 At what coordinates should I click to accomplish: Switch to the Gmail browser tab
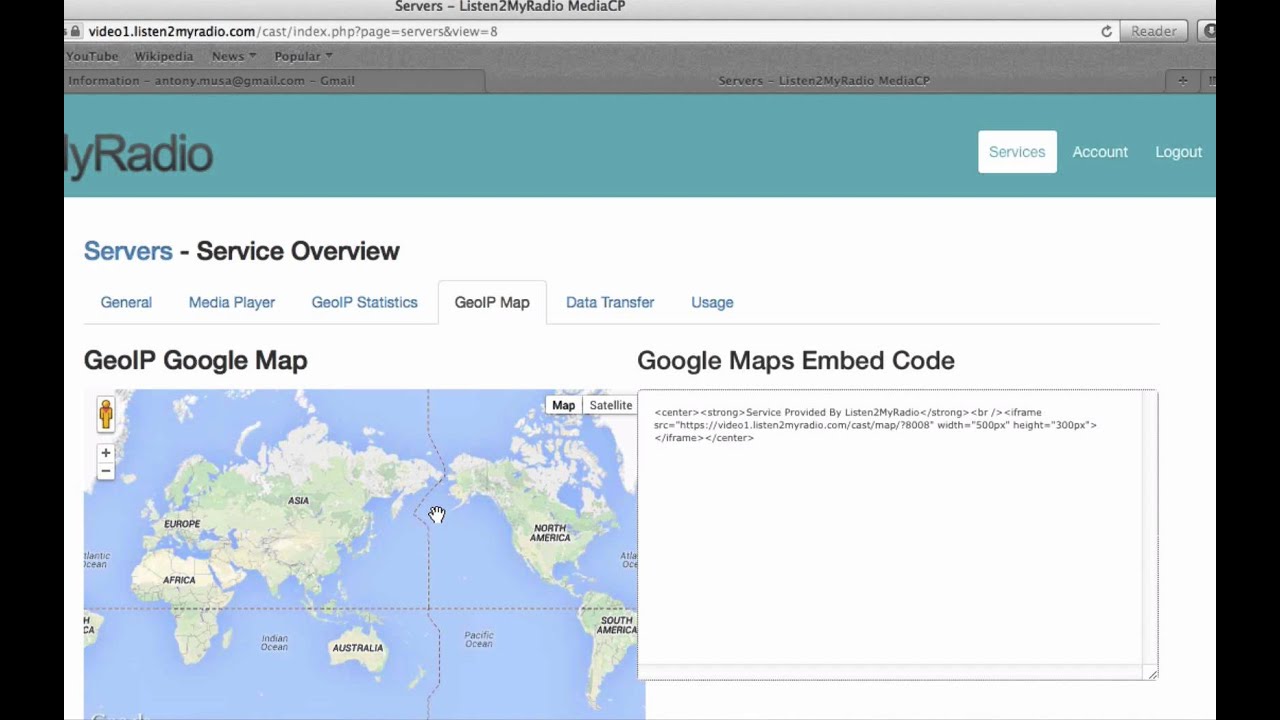pos(275,80)
